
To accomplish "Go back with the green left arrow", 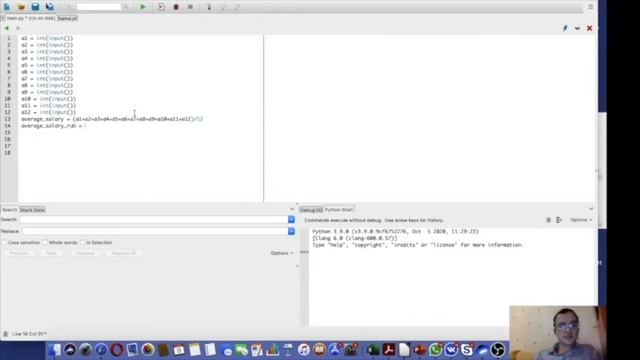I will click(x=7, y=28).
